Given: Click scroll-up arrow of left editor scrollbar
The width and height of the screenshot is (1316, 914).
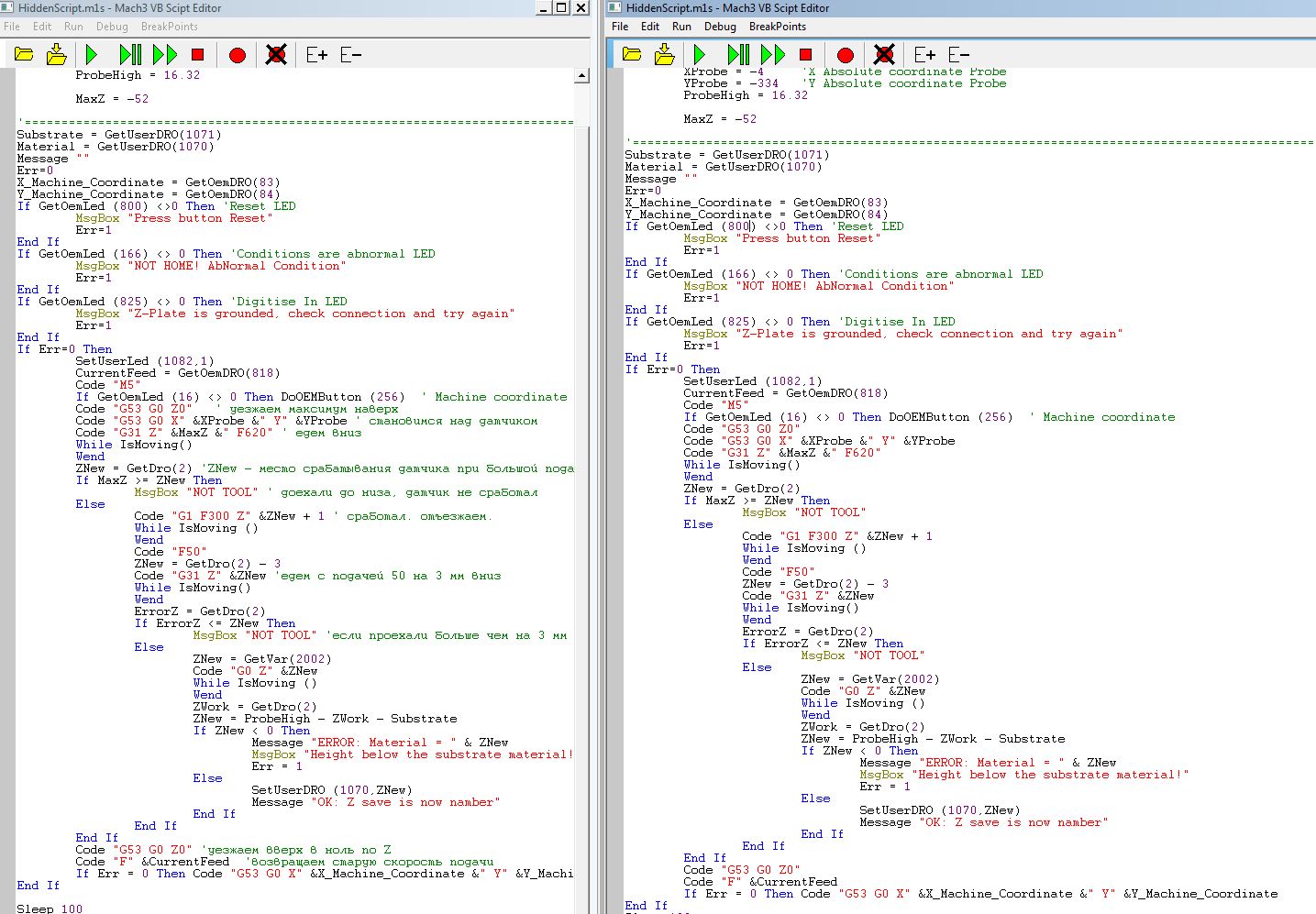Looking at the screenshot, I should coord(581,75).
